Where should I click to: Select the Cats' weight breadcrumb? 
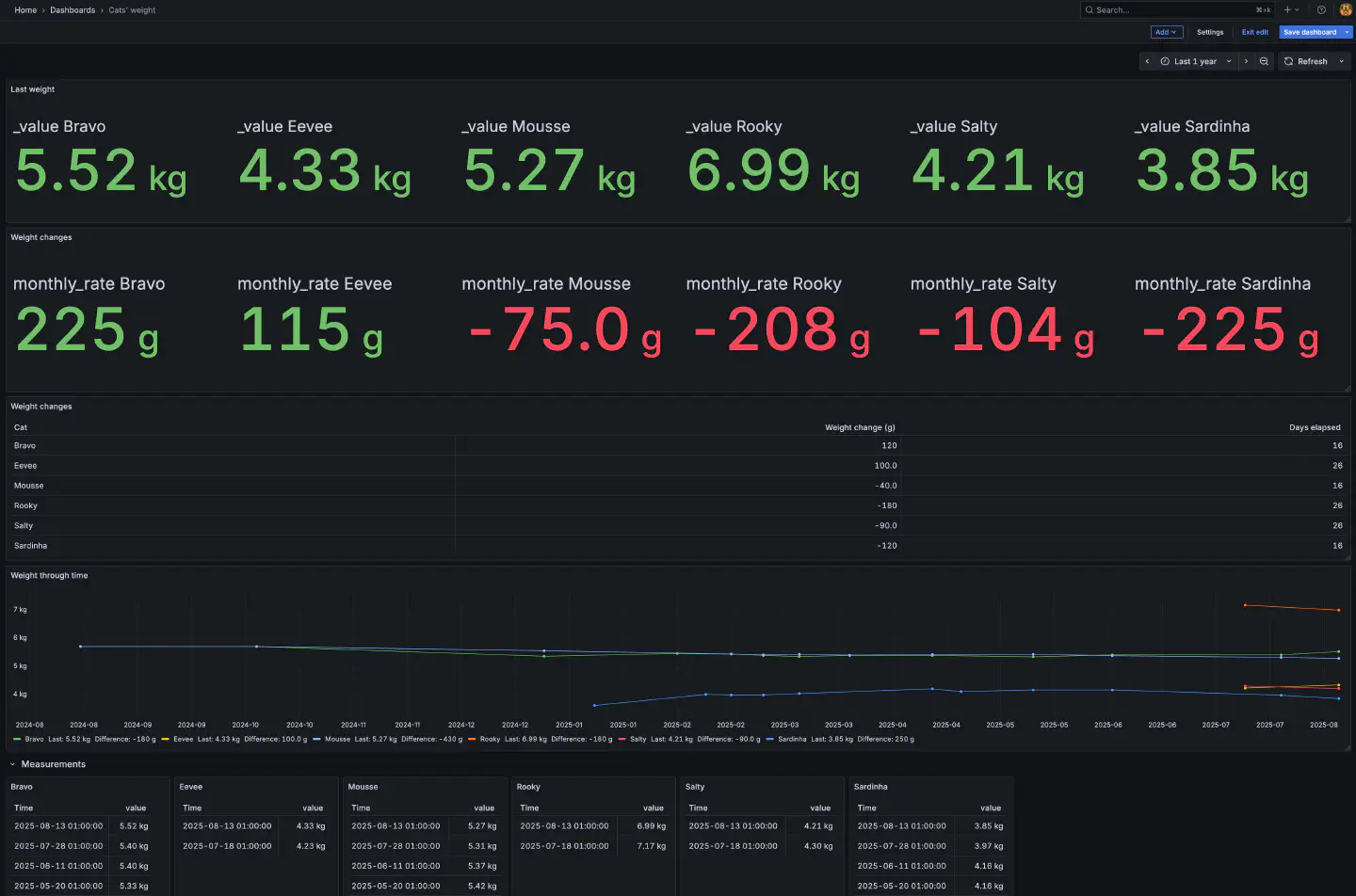pos(132,10)
